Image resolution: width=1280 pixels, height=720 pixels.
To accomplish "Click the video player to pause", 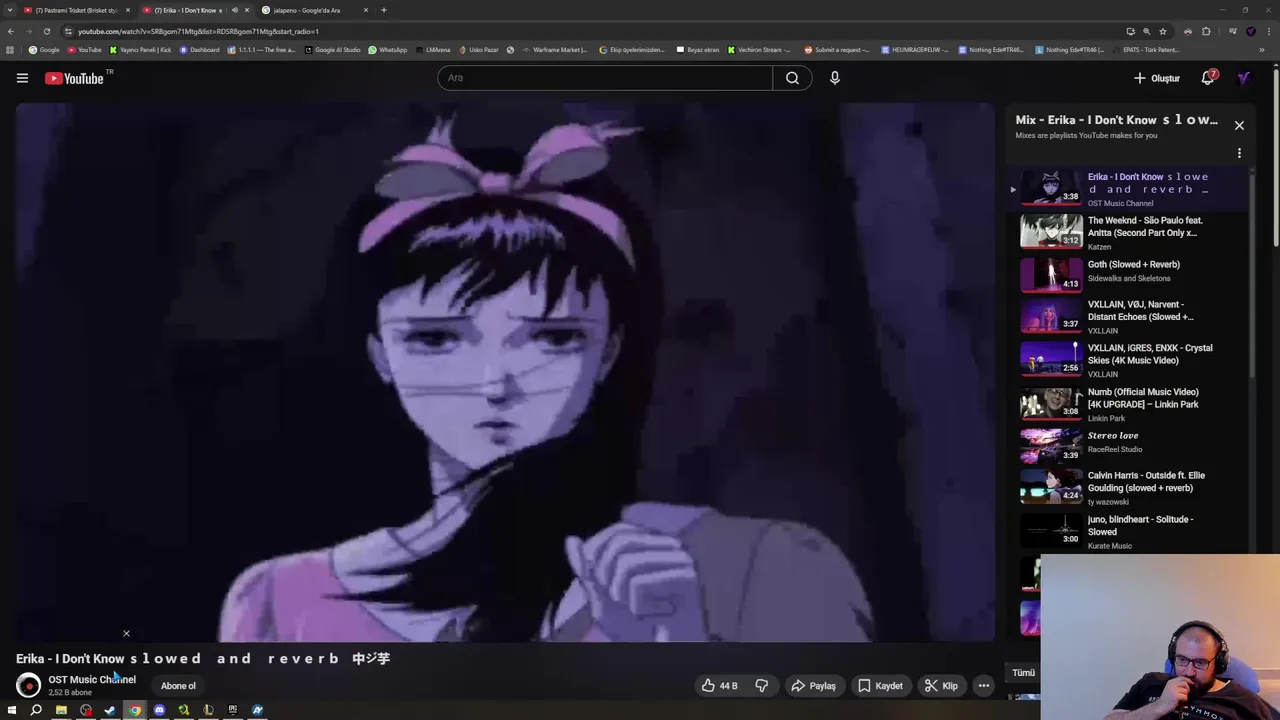I will (x=505, y=372).
